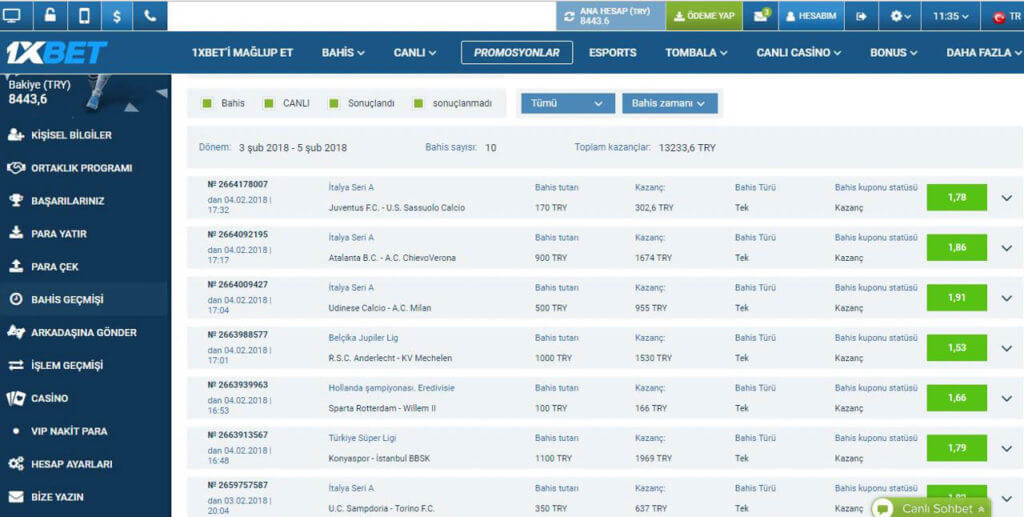Click the padlock icon in top bar
Screen dimensions: 1024x517
coord(50,16)
